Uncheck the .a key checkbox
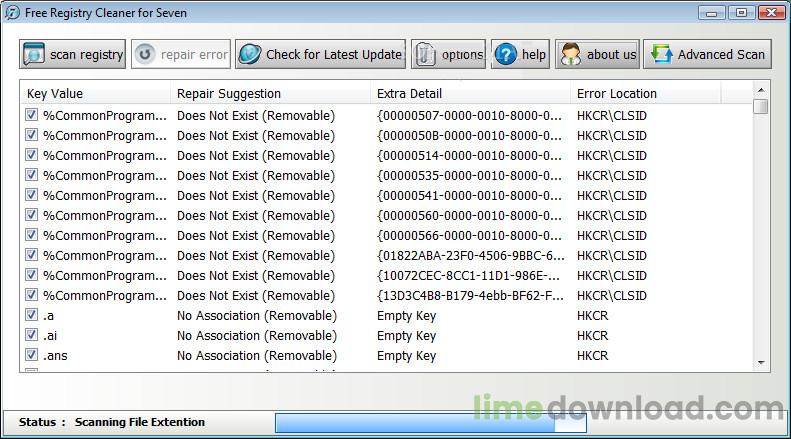The height and width of the screenshot is (439, 791). point(31,315)
